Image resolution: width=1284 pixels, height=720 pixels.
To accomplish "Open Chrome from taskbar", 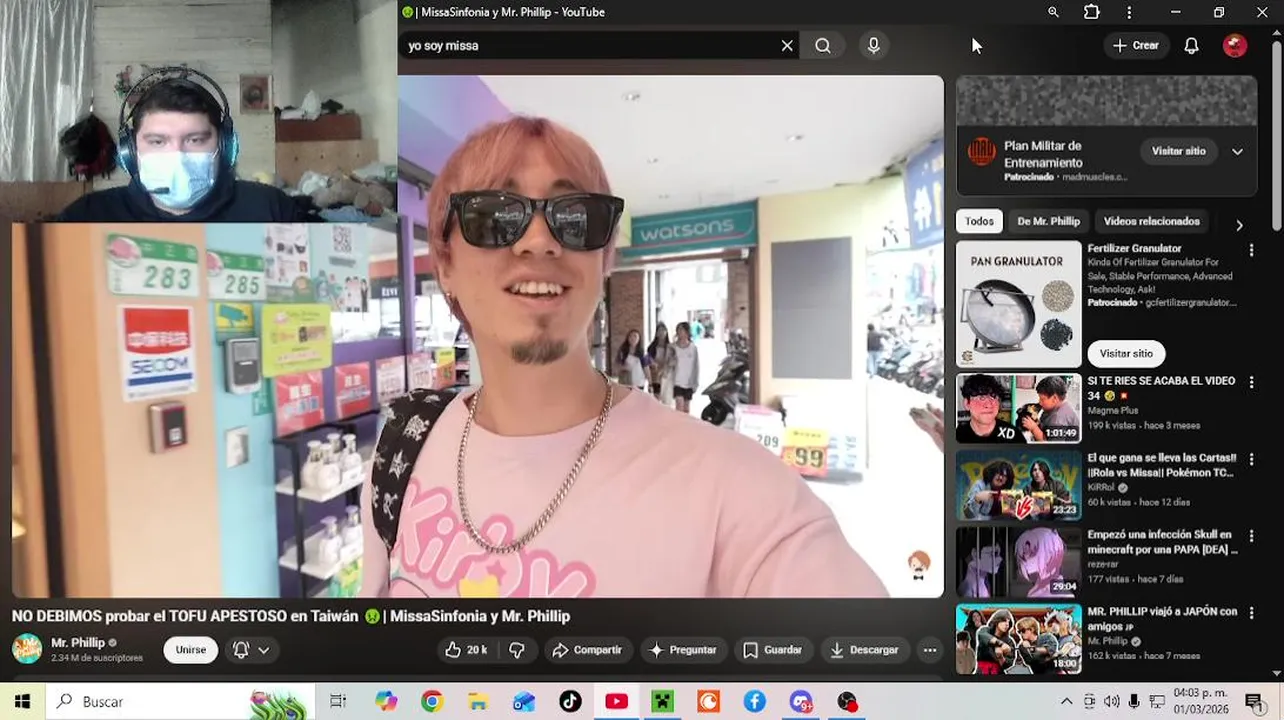I will 432,702.
